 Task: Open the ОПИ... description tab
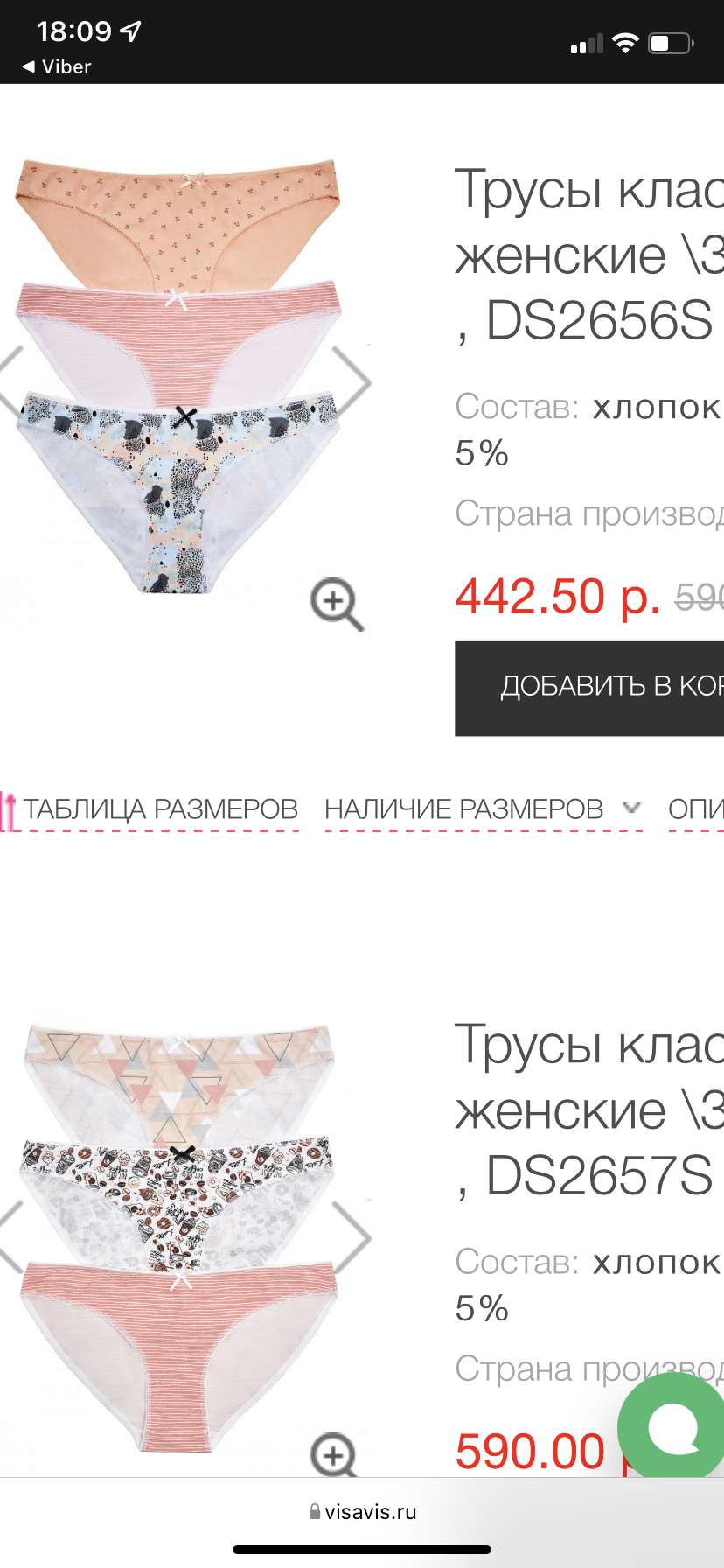696,809
